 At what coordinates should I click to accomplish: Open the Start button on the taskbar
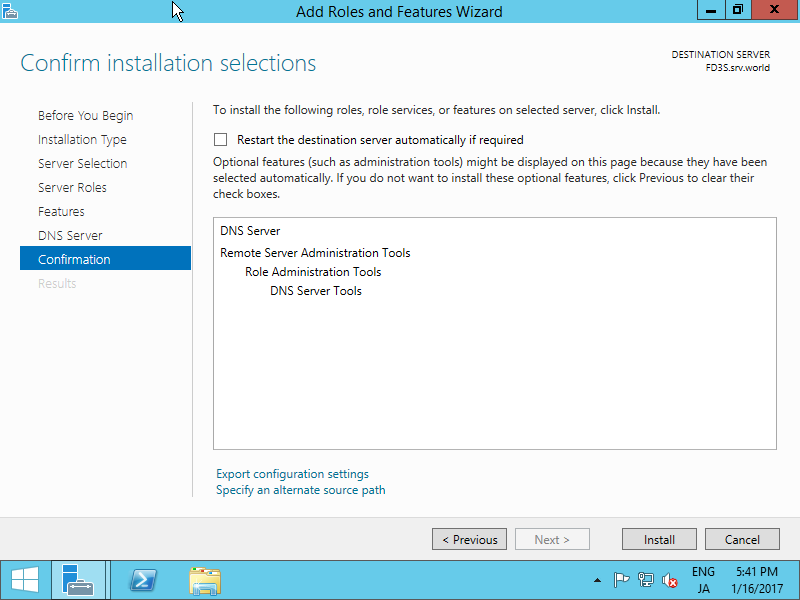(x=25, y=580)
